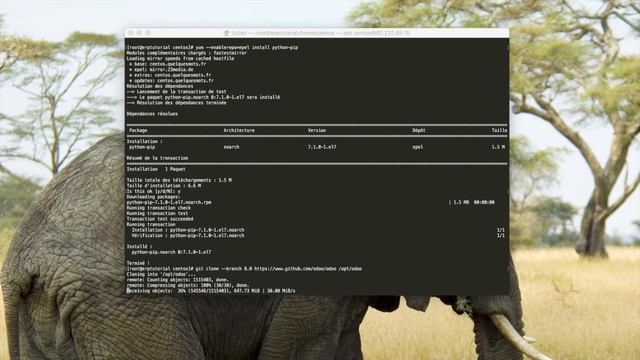Click the 'python-pip.noarch 0:7.1.0-1.el7' installed line
This screenshot has height=360, width=640.
coord(171,252)
